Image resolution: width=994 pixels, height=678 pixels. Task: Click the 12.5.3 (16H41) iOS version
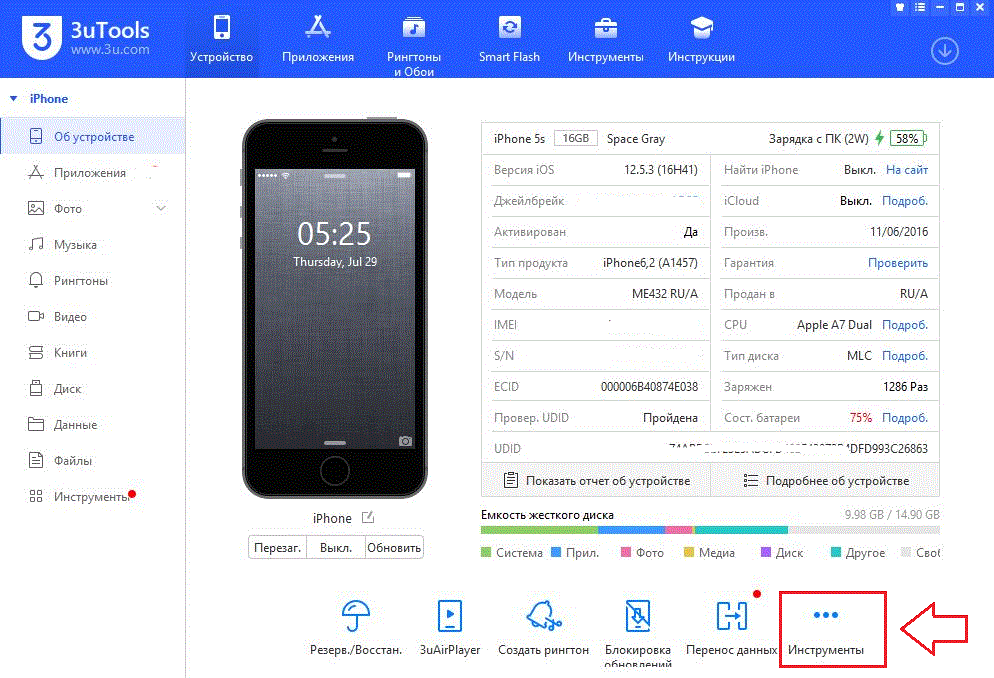(x=661, y=170)
